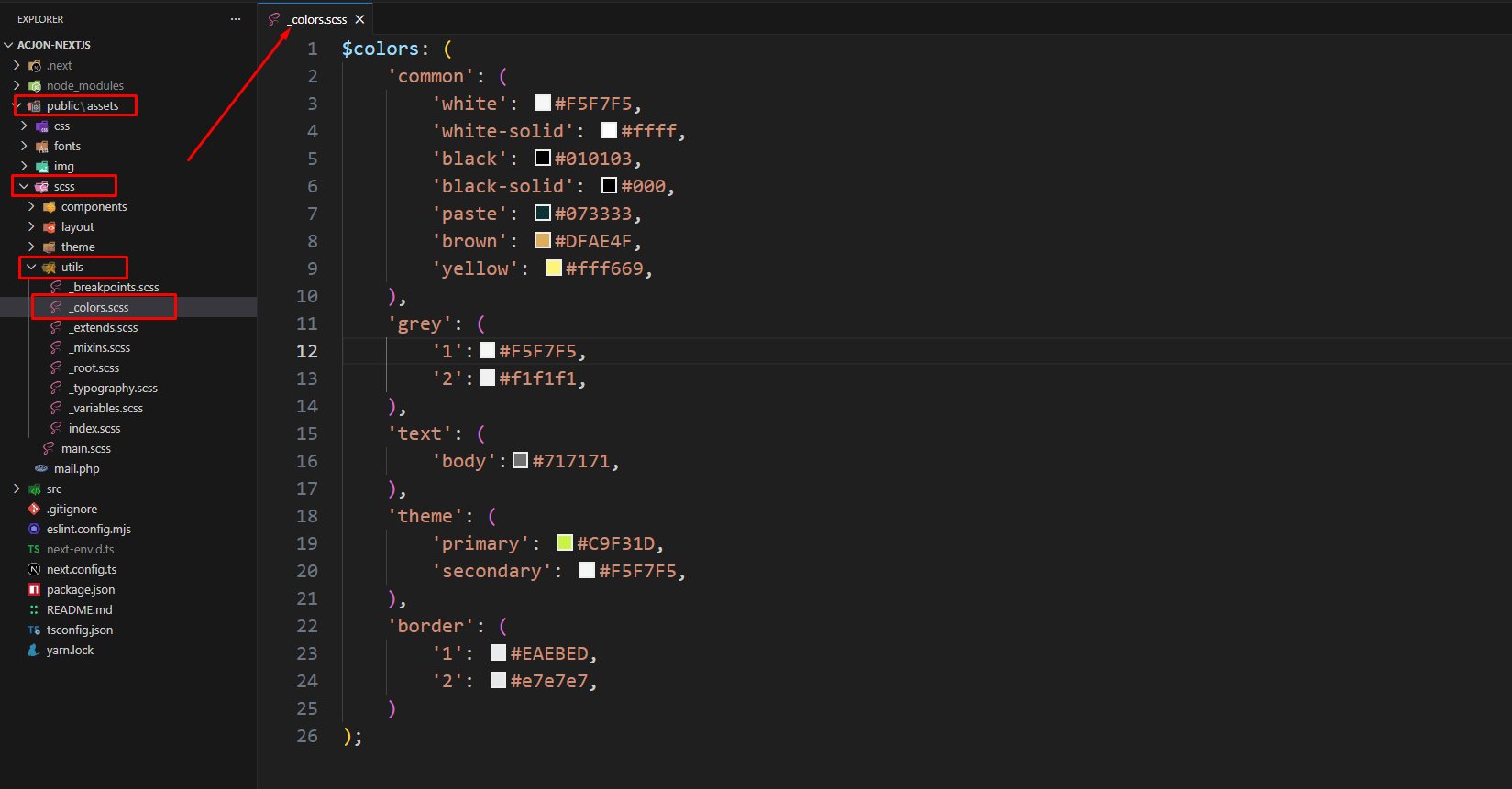Open README.md in the explorer
This screenshot has width=1512, height=789.
pos(79,609)
